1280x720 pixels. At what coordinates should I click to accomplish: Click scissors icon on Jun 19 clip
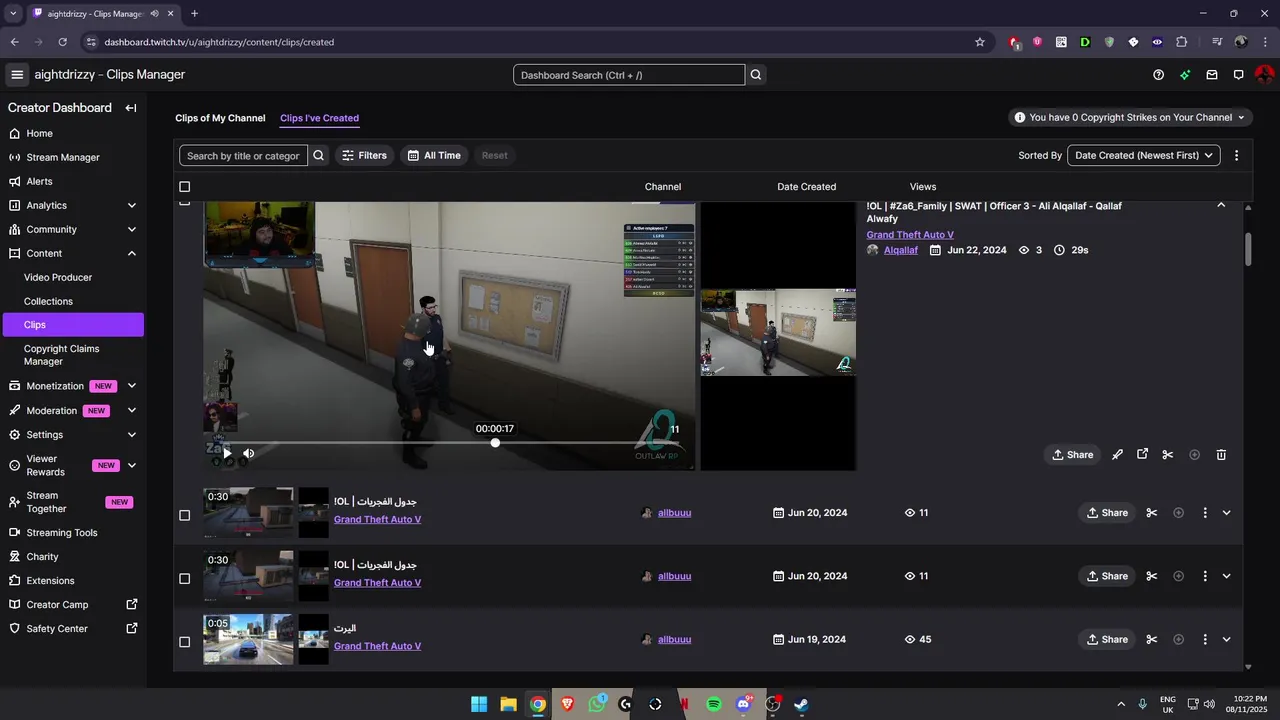coord(1152,640)
